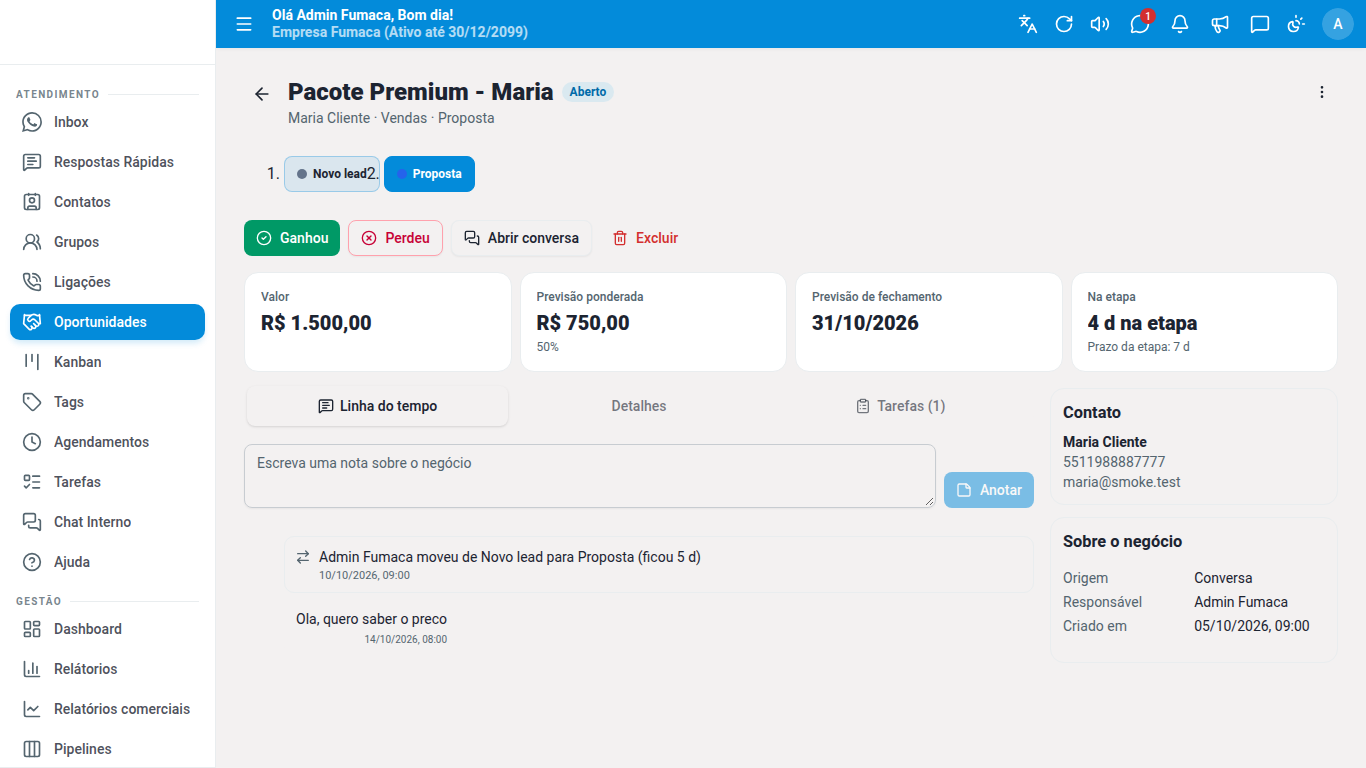This screenshot has height=768, width=1366.
Task: Open the user avatar menu "A"
Action: click(1338, 24)
